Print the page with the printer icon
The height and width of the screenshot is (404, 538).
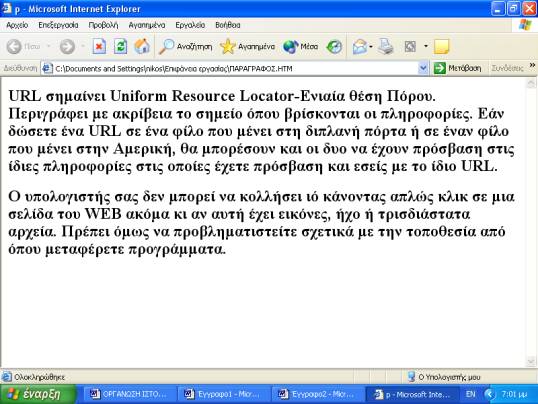coord(386,46)
